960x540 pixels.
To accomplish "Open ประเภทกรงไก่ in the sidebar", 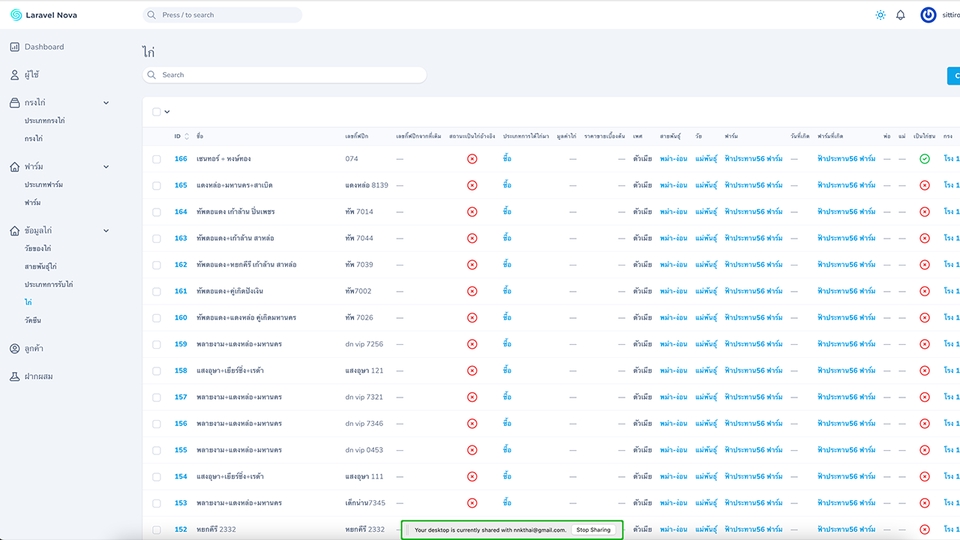I will 45,121.
